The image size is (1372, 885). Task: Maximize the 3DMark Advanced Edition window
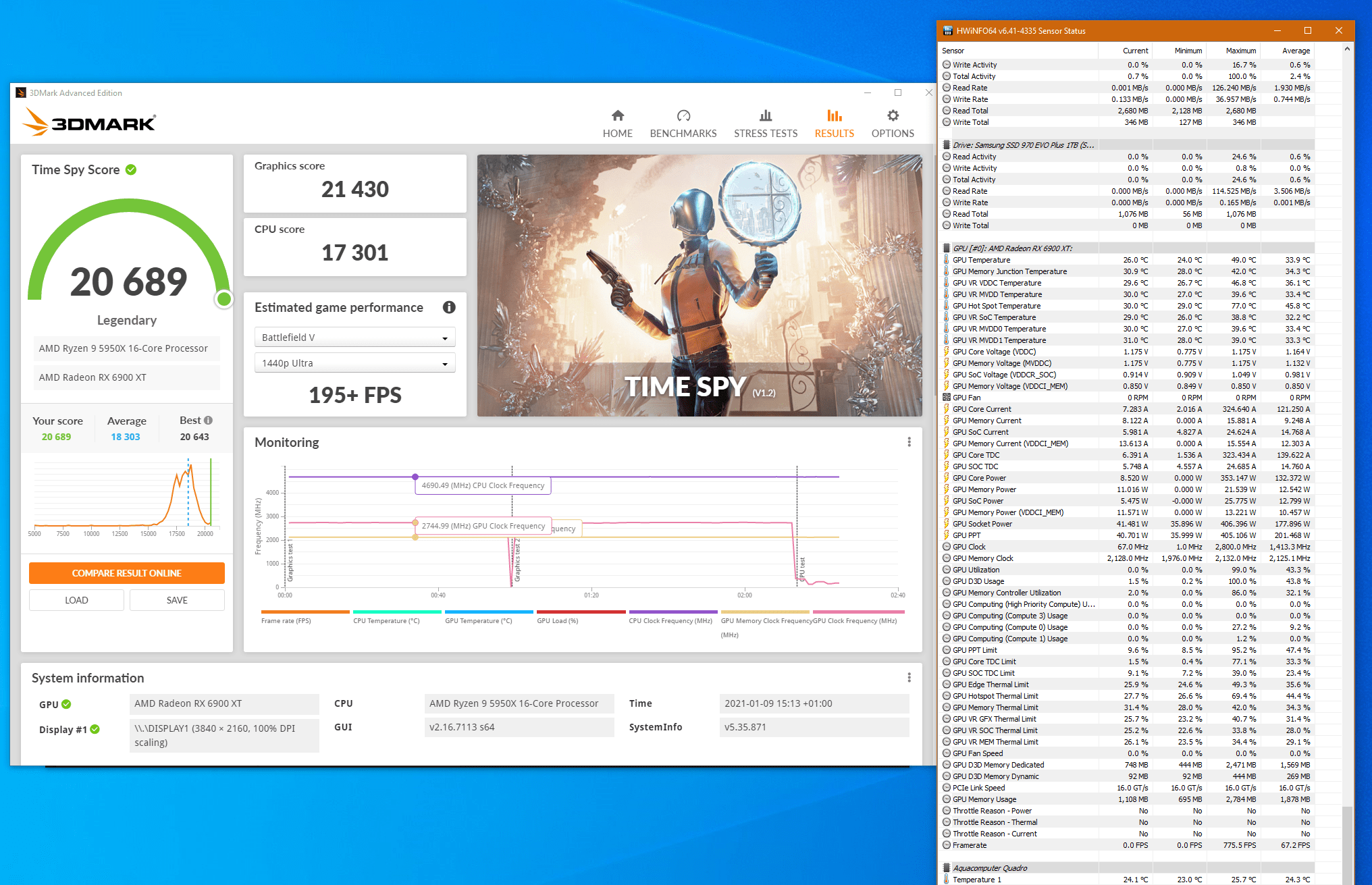(898, 92)
